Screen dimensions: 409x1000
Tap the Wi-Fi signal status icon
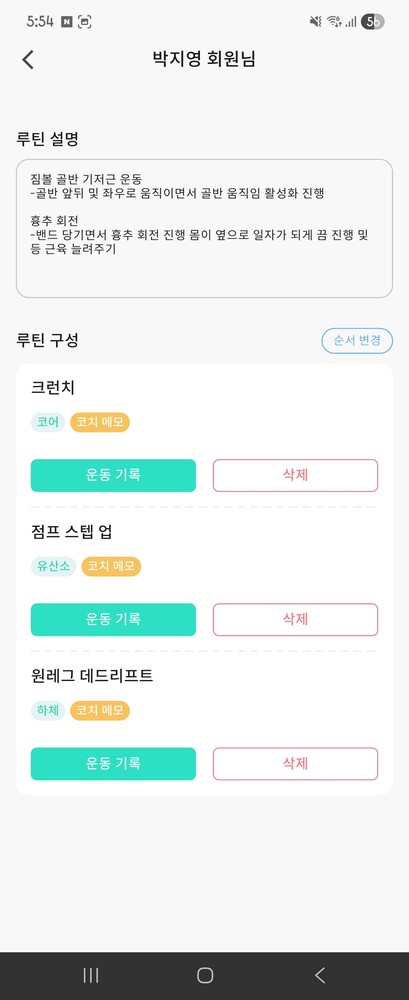click(333, 22)
